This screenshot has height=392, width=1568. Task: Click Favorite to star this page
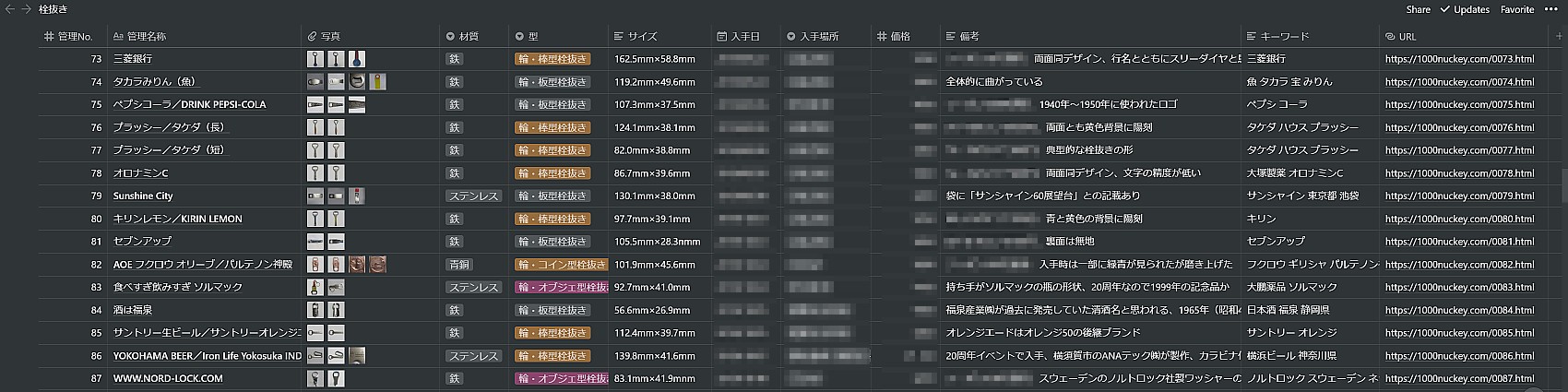1516,9
